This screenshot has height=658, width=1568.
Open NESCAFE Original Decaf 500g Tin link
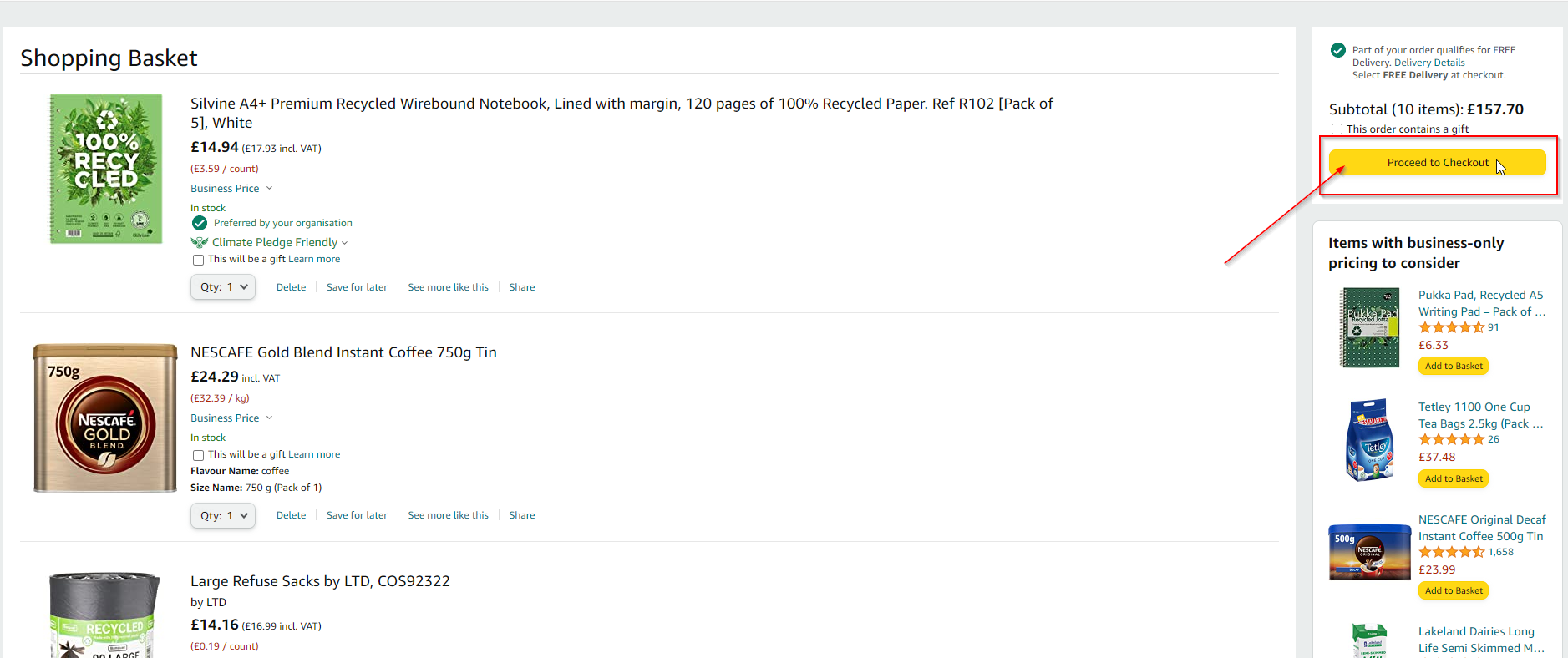[1482, 529]
